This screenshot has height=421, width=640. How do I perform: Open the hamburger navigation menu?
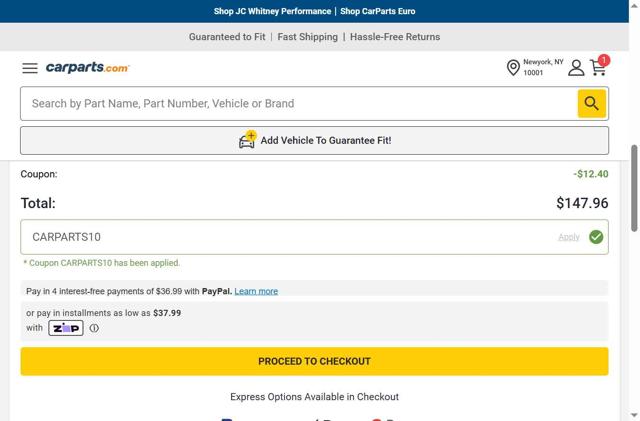30,68
